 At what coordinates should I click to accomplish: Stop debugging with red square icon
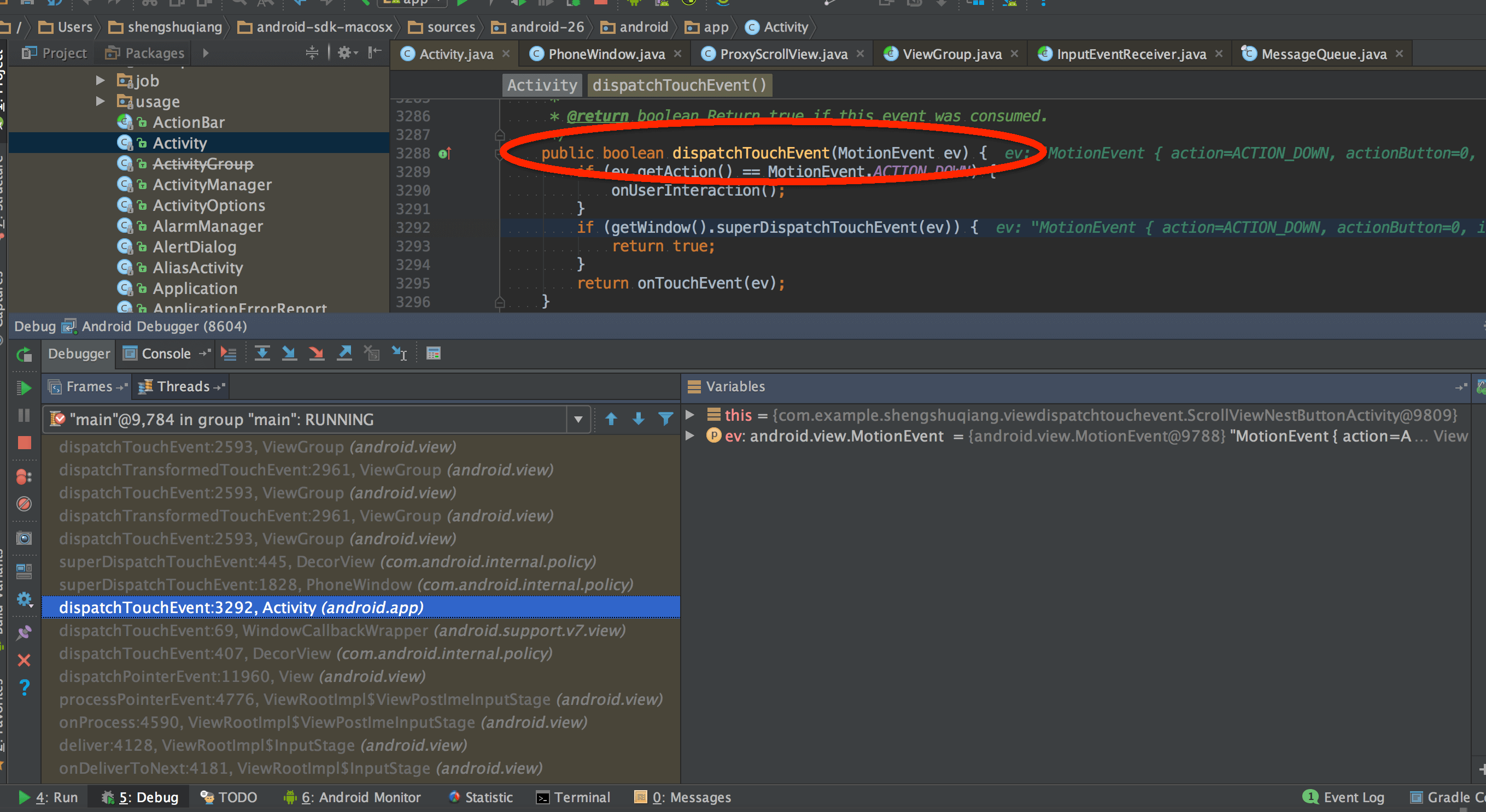24,442
